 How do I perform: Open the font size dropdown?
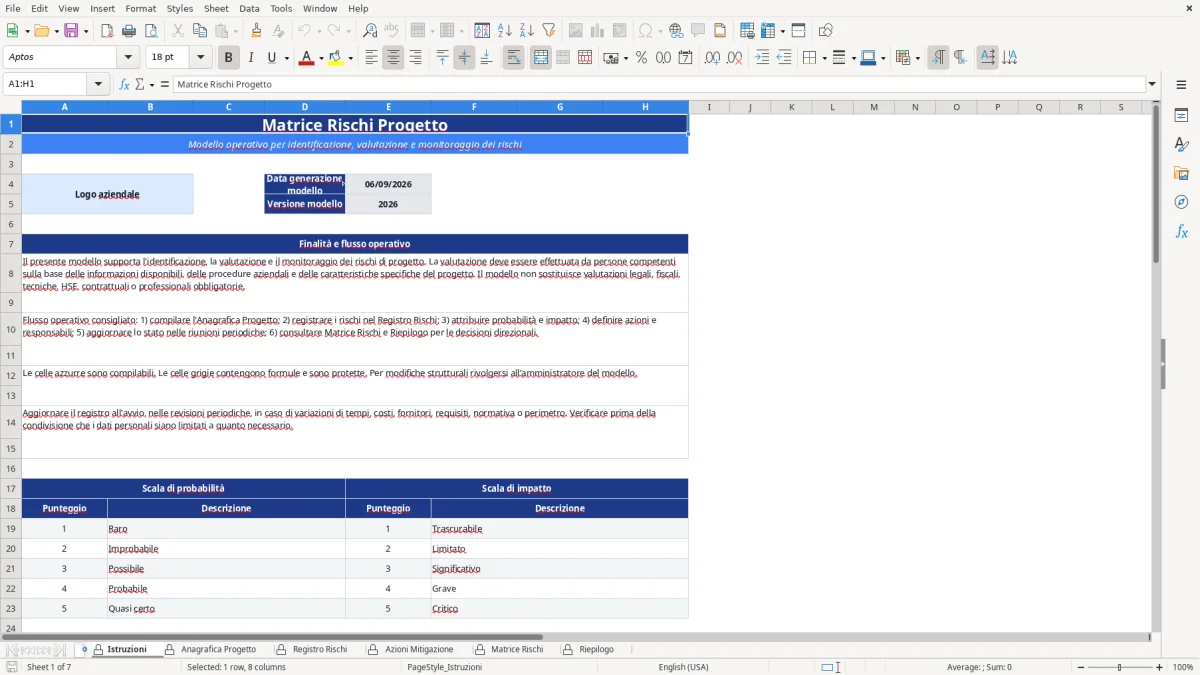tap(201, 58)
